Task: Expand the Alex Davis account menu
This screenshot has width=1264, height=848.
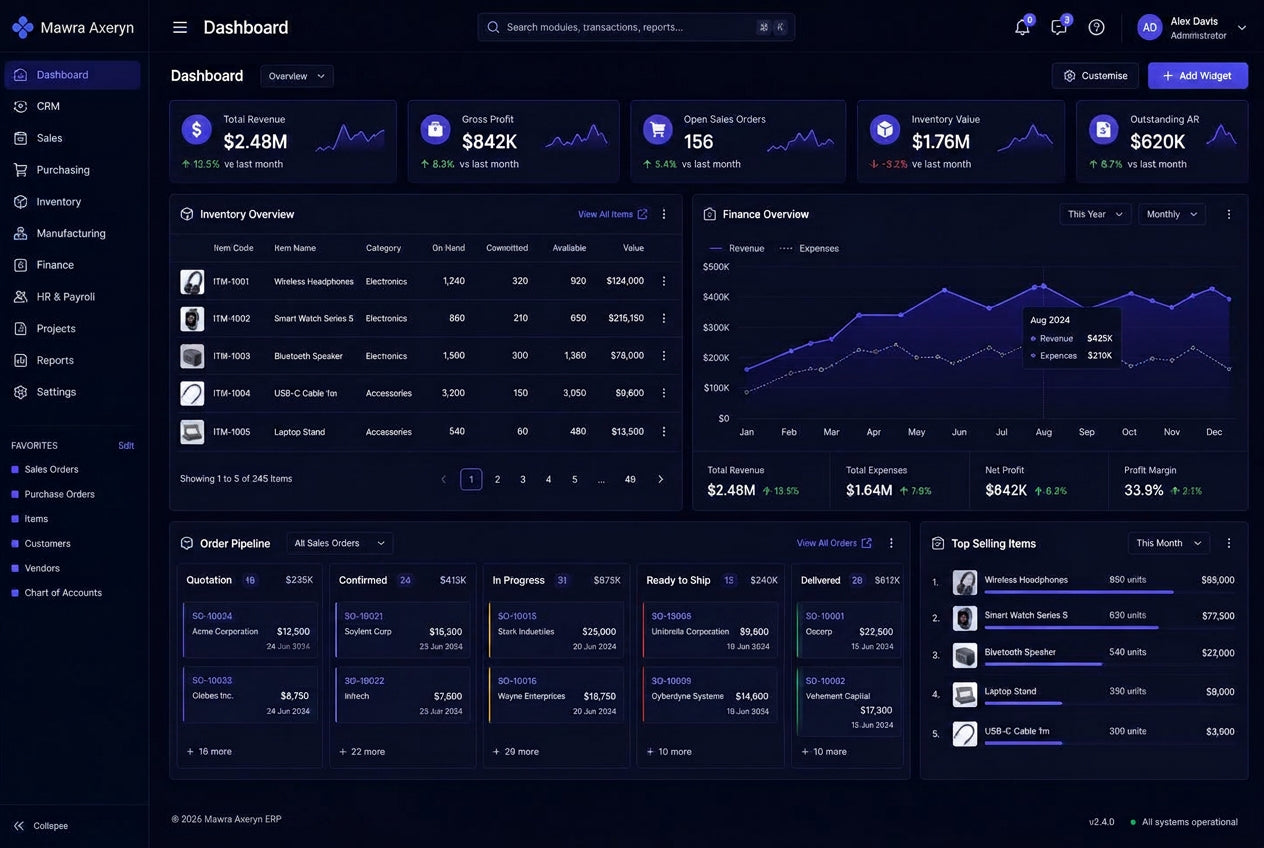Action: [x=1242, y=27]
